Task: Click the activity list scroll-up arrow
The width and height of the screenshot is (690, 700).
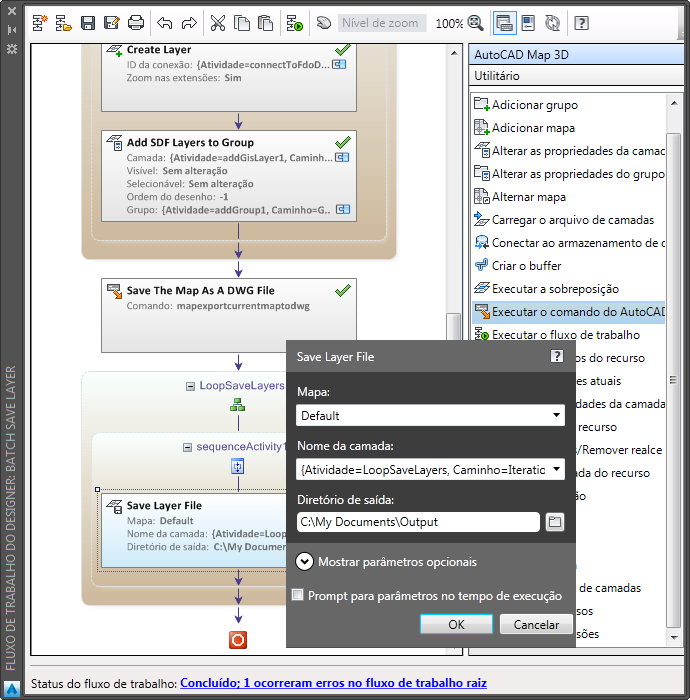Action: click(674, 103)
